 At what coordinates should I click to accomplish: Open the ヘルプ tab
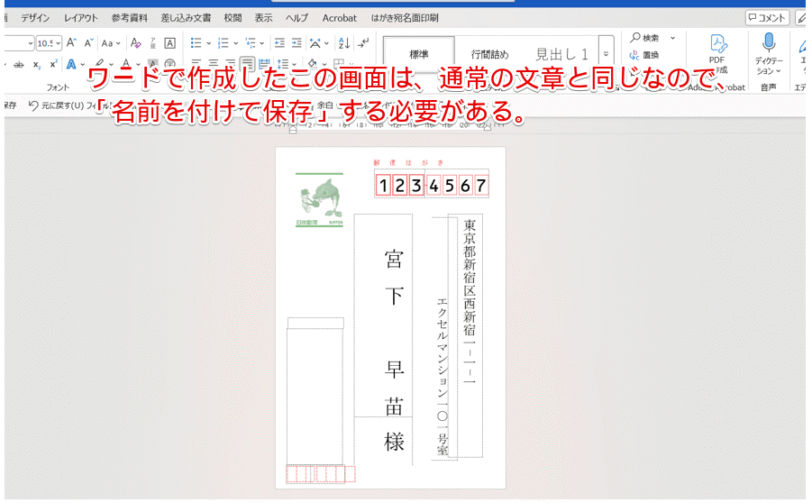[x=297, y=18]
